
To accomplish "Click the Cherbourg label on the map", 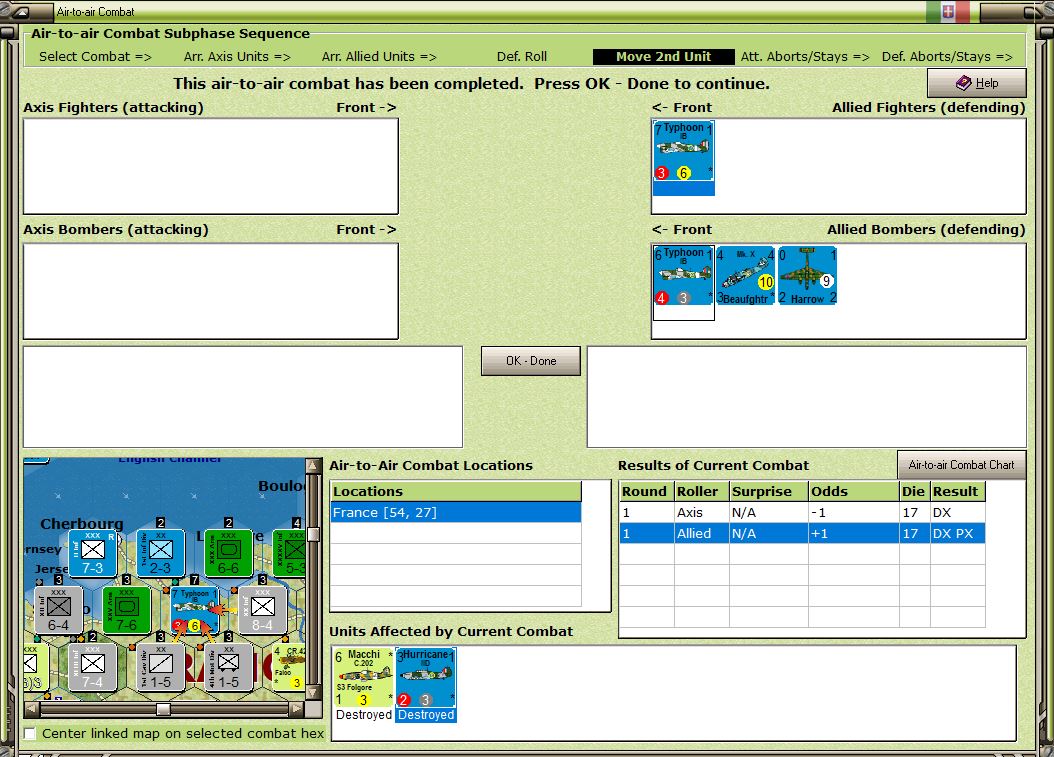I will [x=82, y=523].
